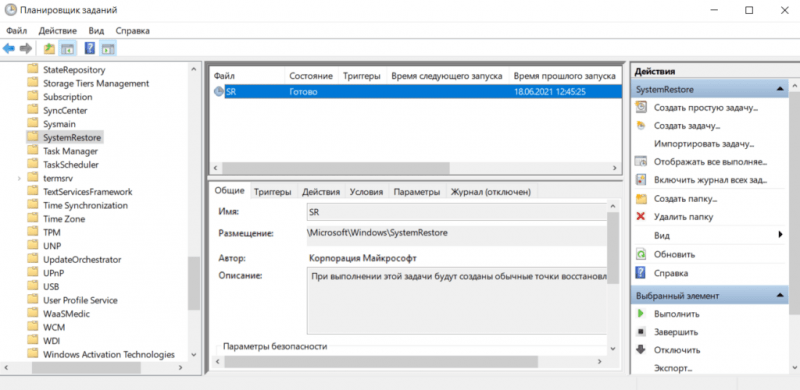Open the Действие menu
800x390 pixels.
[58, 31]
